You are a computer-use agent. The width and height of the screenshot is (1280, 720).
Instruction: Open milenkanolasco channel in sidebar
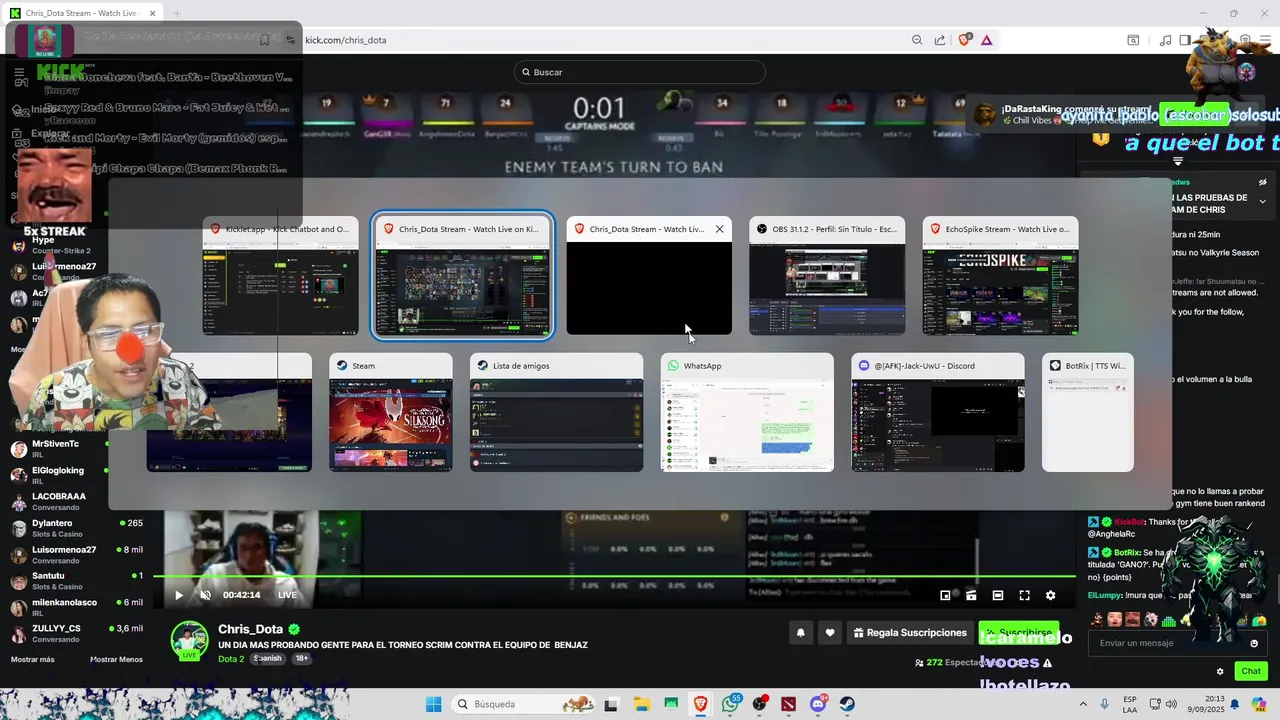tap(76, 608)
